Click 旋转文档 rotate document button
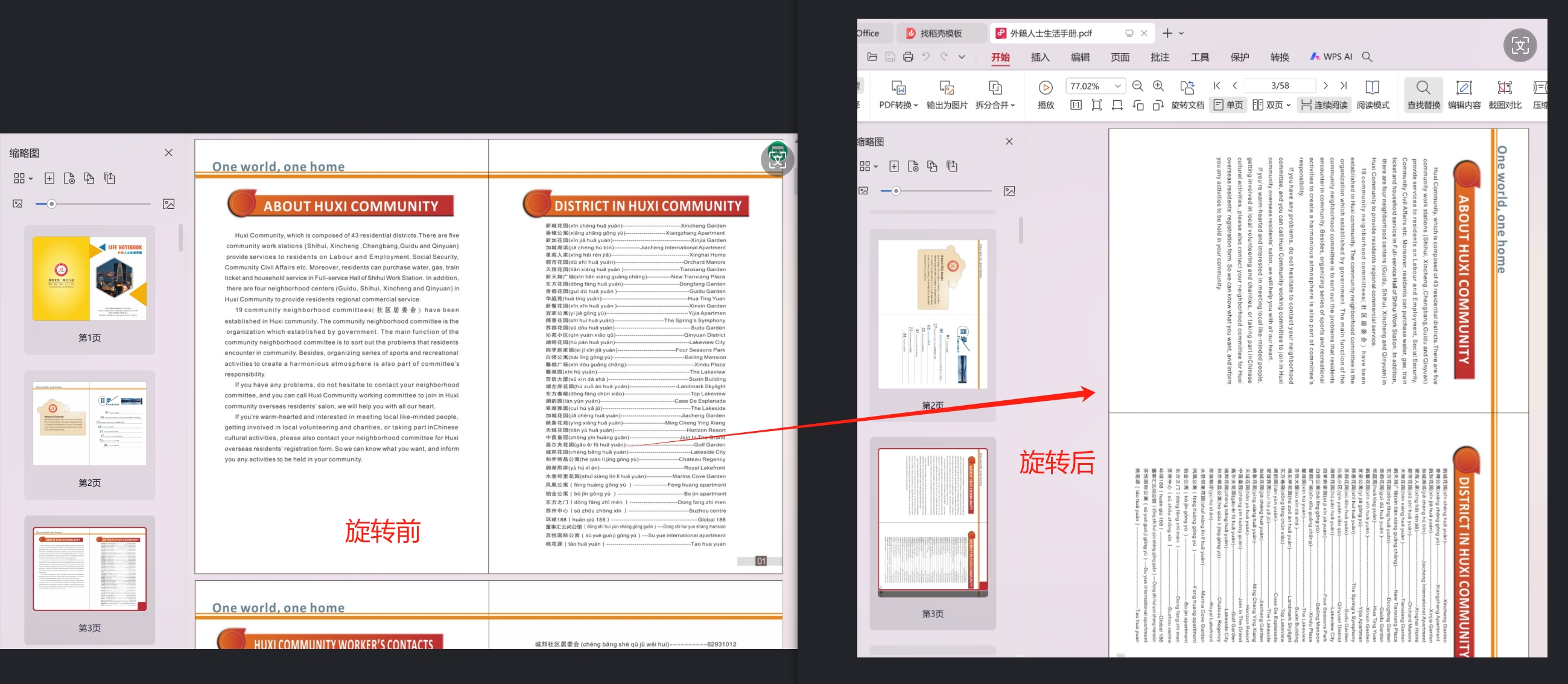 (x=1187, y=94)
